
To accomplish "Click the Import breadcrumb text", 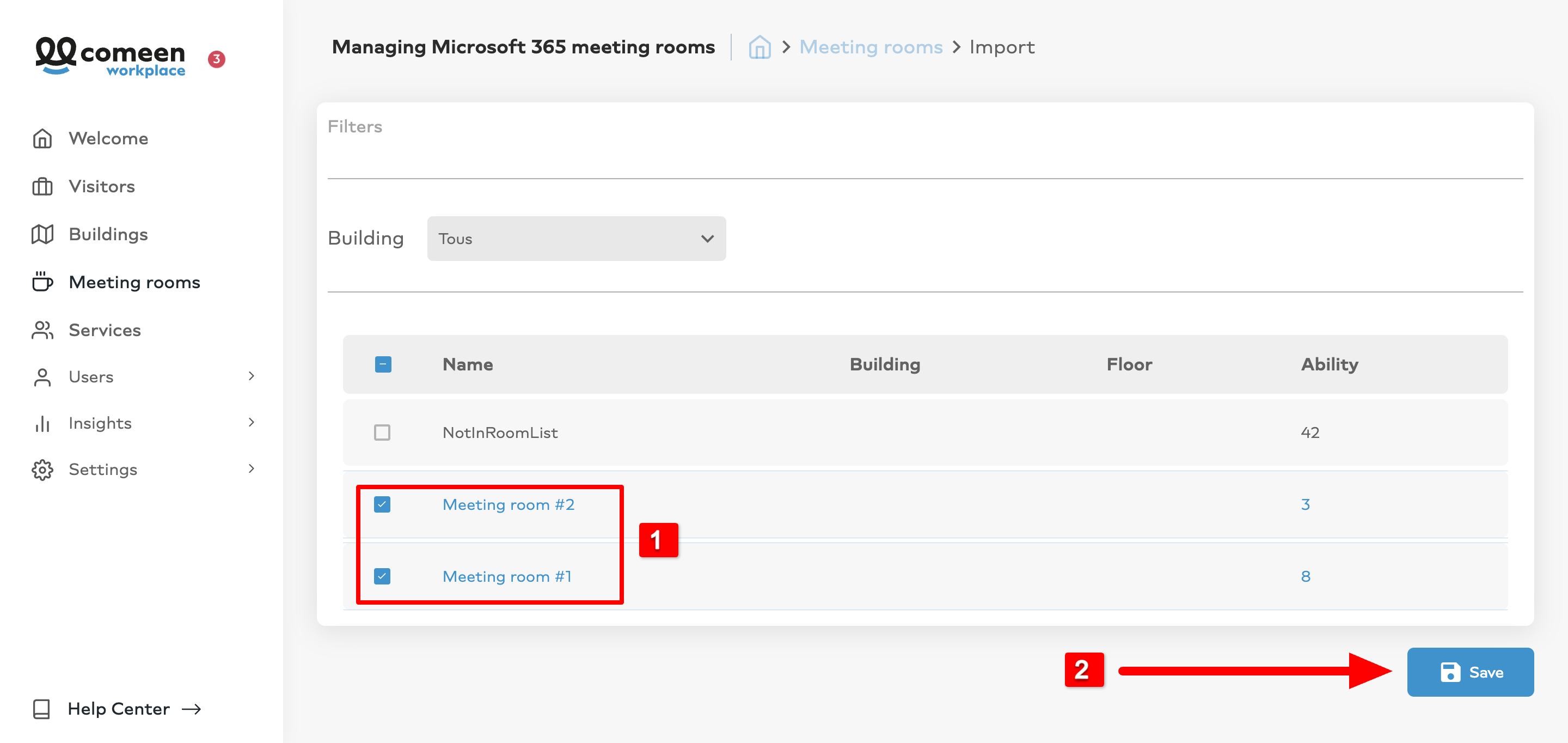I will [x=1002, y=47].
